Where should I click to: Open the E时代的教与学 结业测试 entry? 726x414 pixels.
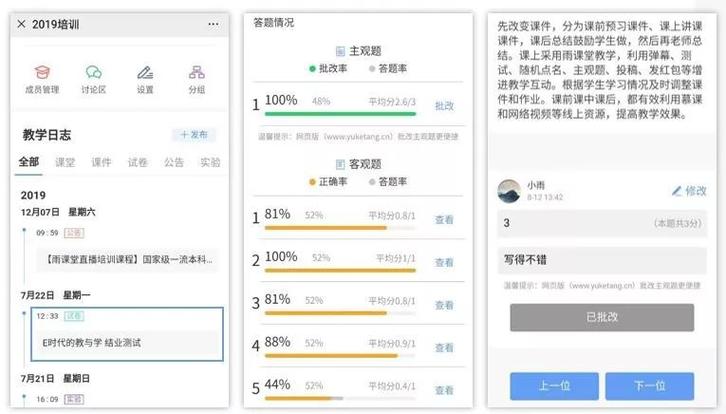pyautogui.click(x=127, y=334)
